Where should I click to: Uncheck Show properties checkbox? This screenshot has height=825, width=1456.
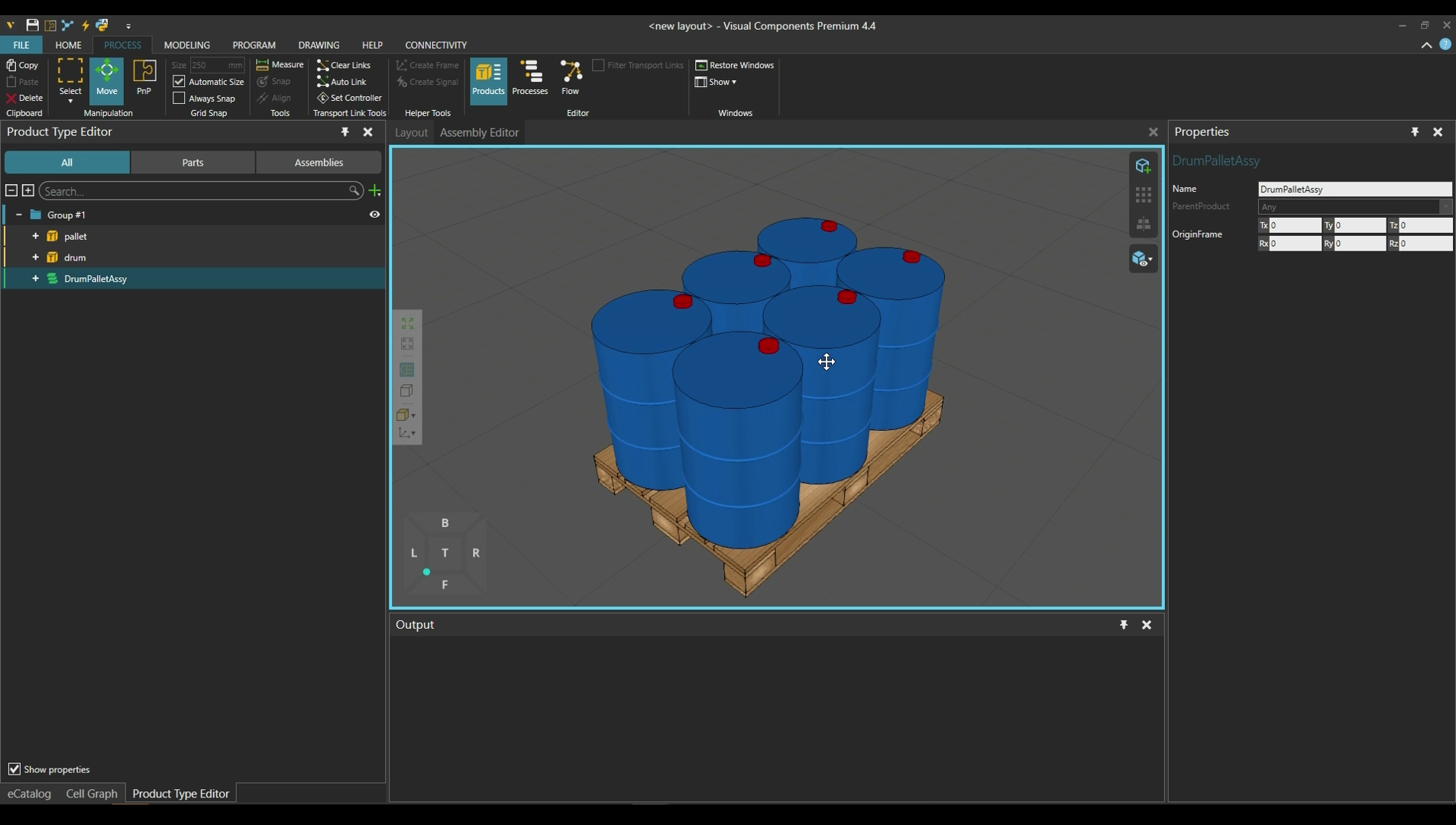point(15,769)
